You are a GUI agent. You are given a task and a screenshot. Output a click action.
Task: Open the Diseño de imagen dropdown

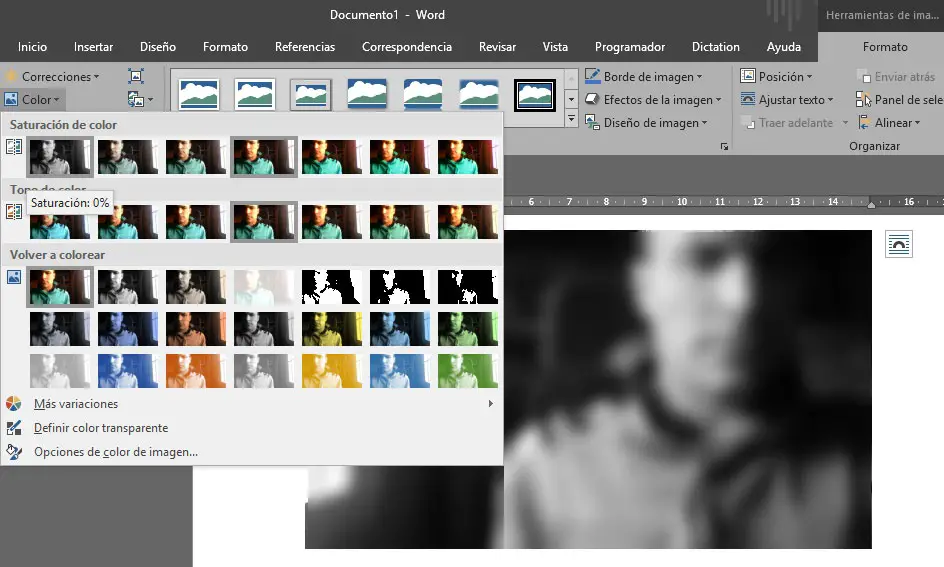[646, 123]
